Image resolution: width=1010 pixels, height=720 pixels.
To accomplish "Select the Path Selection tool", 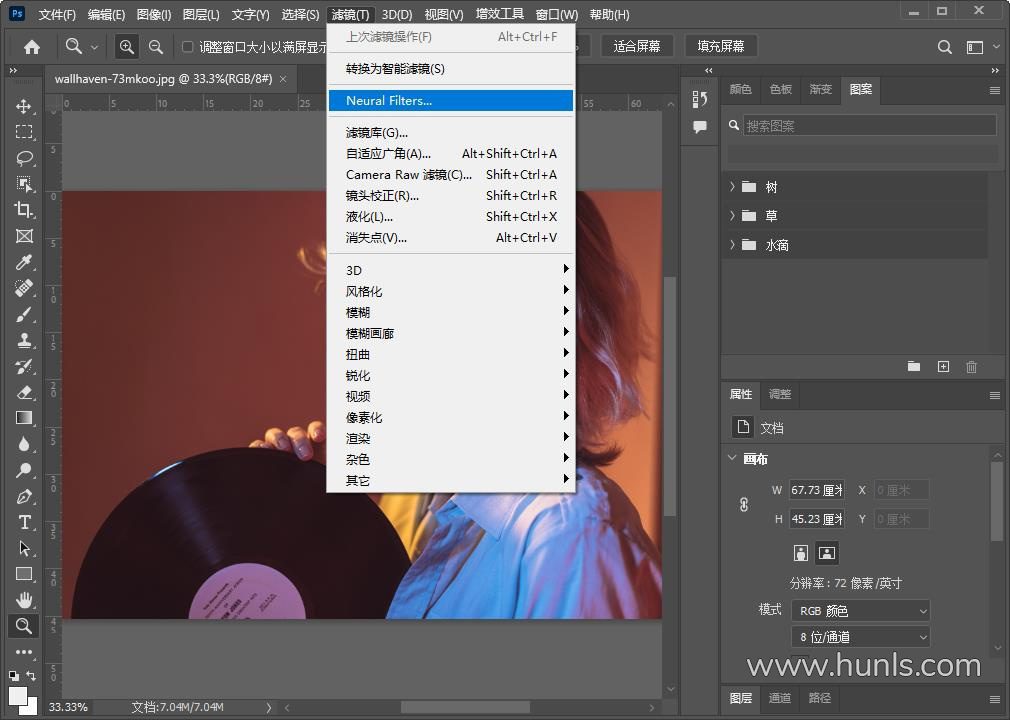I will 24,549.
